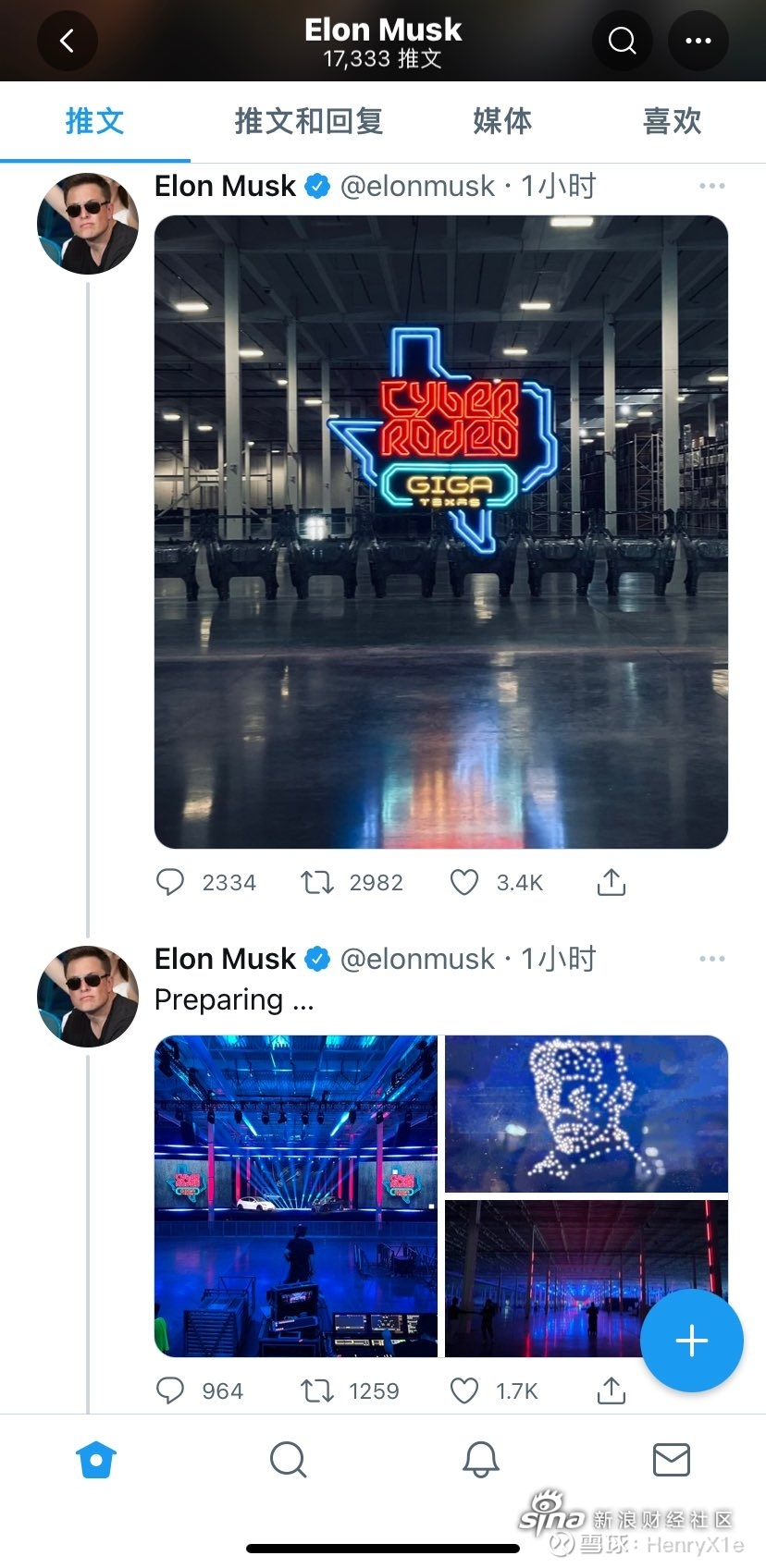Open direct messages with the envelope icon

(x=672, y=1460)
